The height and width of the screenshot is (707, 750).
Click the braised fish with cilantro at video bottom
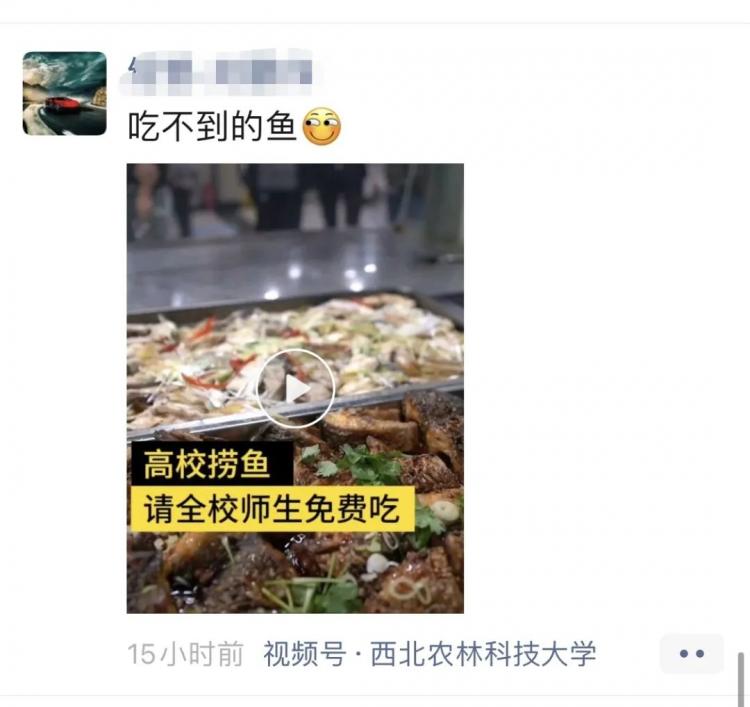[x=295, y=574]
